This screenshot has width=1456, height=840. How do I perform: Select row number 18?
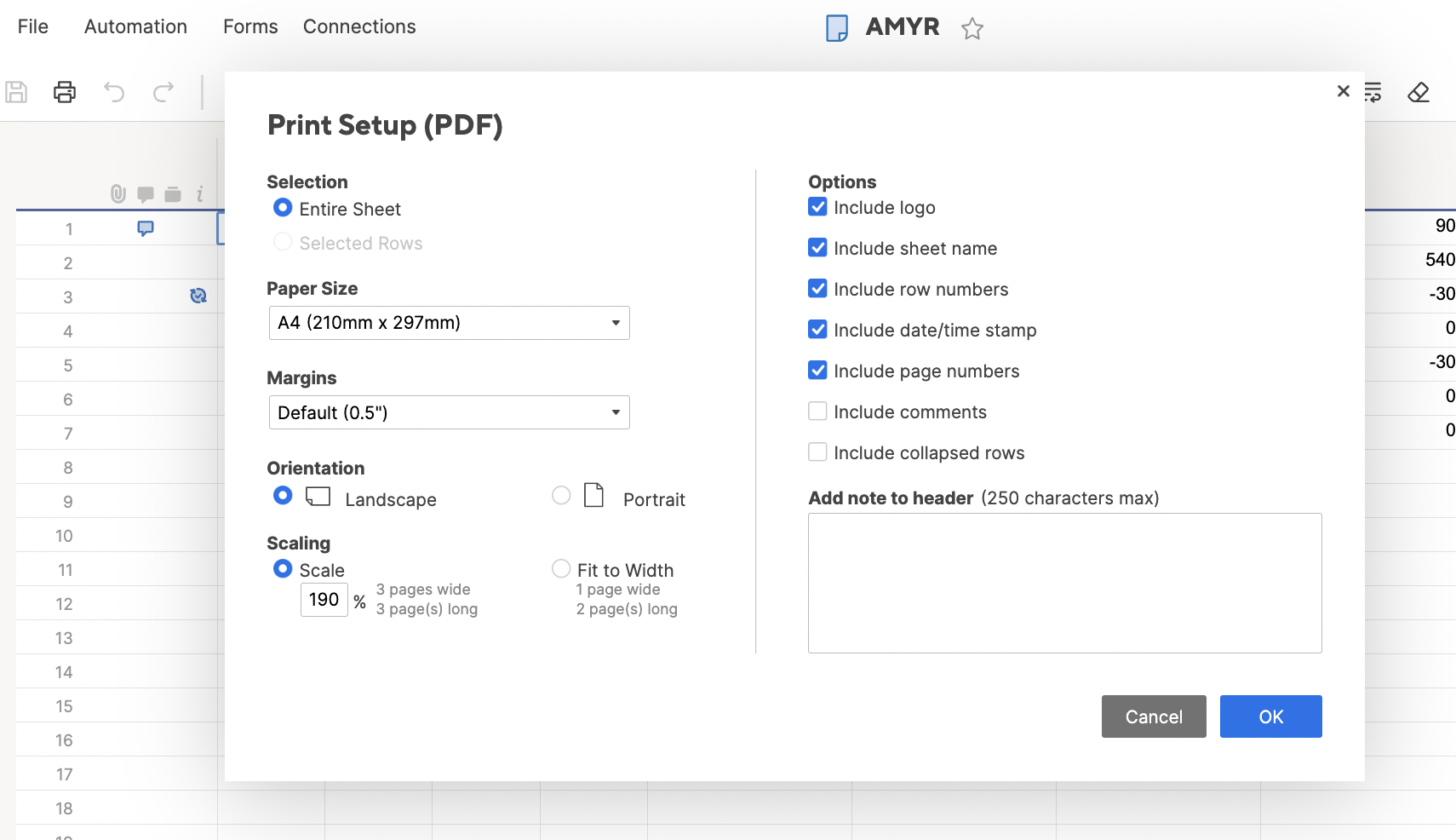point(64,808)
